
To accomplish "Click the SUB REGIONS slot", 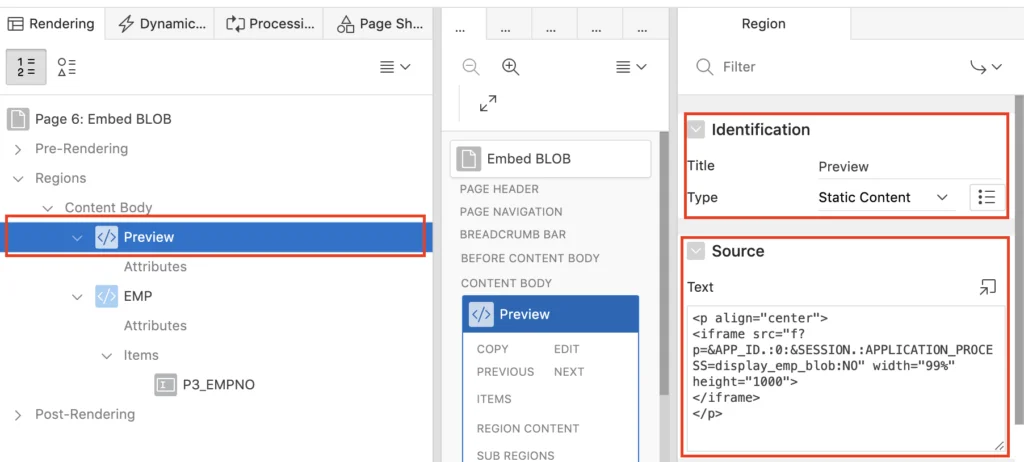I will pos(515,455).
